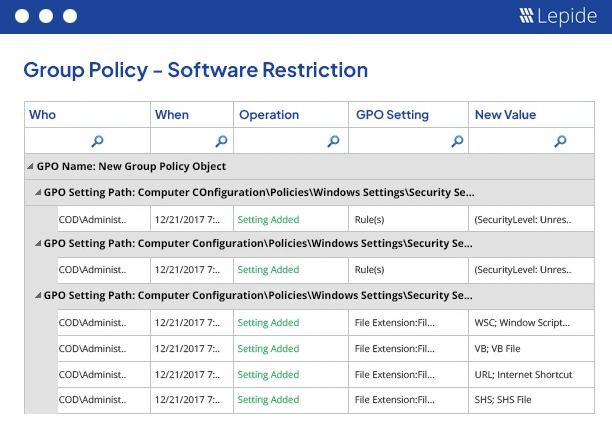Viewport: 612px width, 430px height.
Task: Collapse the GPO Setting Path group containing 'COnfiguration'
Action: 38,192
